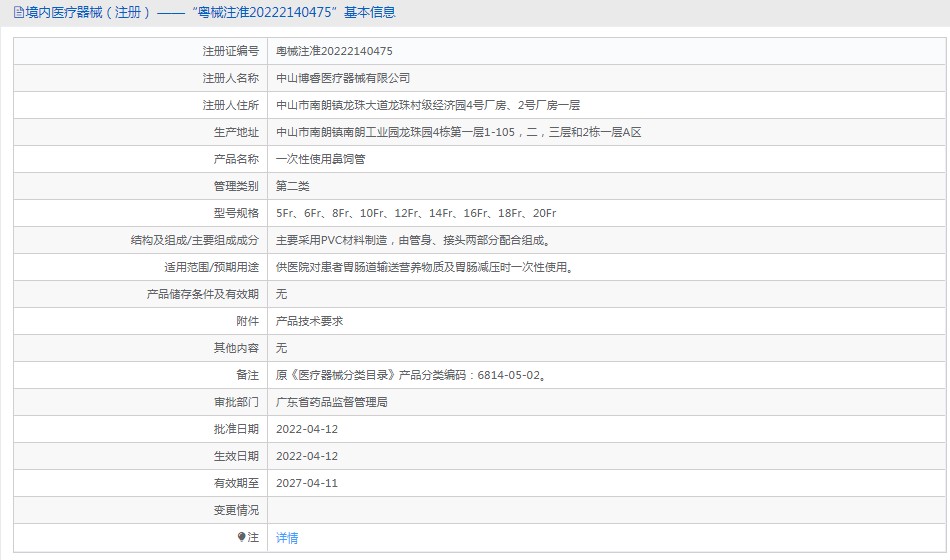Select expiry date 2027-04-11
This screenshot has width=950, height=560.
[x=307, y=483]
